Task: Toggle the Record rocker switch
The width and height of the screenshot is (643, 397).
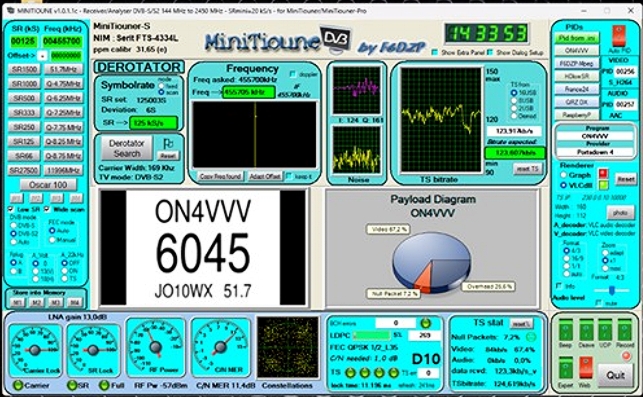Action: [x=625, y=329]
